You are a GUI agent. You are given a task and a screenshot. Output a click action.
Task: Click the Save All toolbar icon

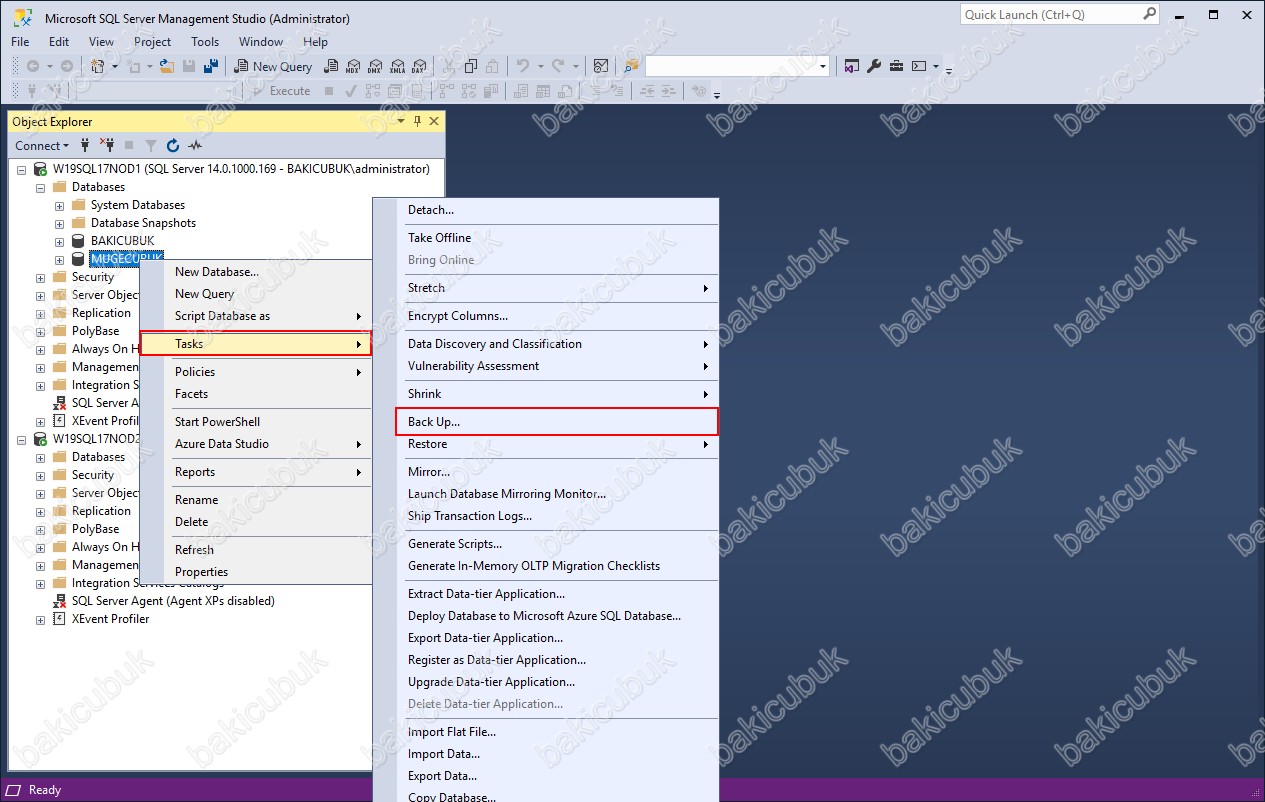[x=210, y=66]
